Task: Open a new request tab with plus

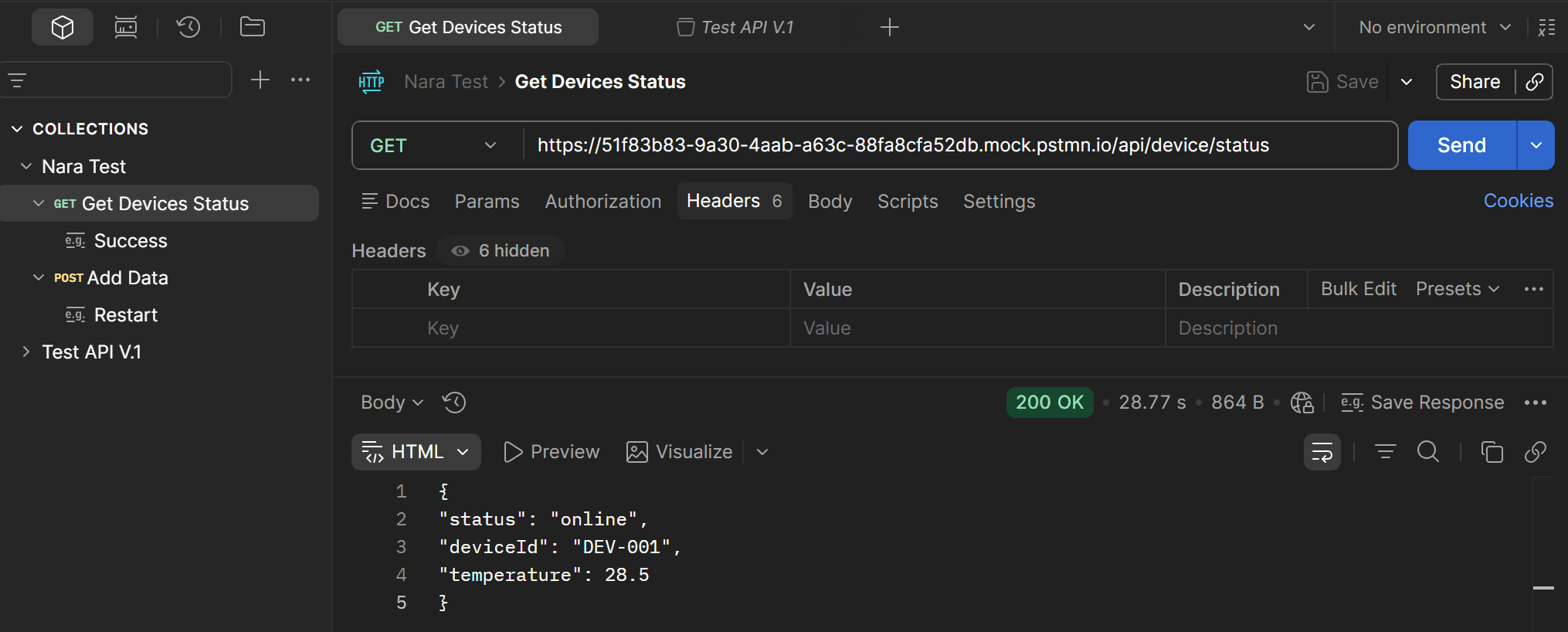Action: tap(890, 27)
